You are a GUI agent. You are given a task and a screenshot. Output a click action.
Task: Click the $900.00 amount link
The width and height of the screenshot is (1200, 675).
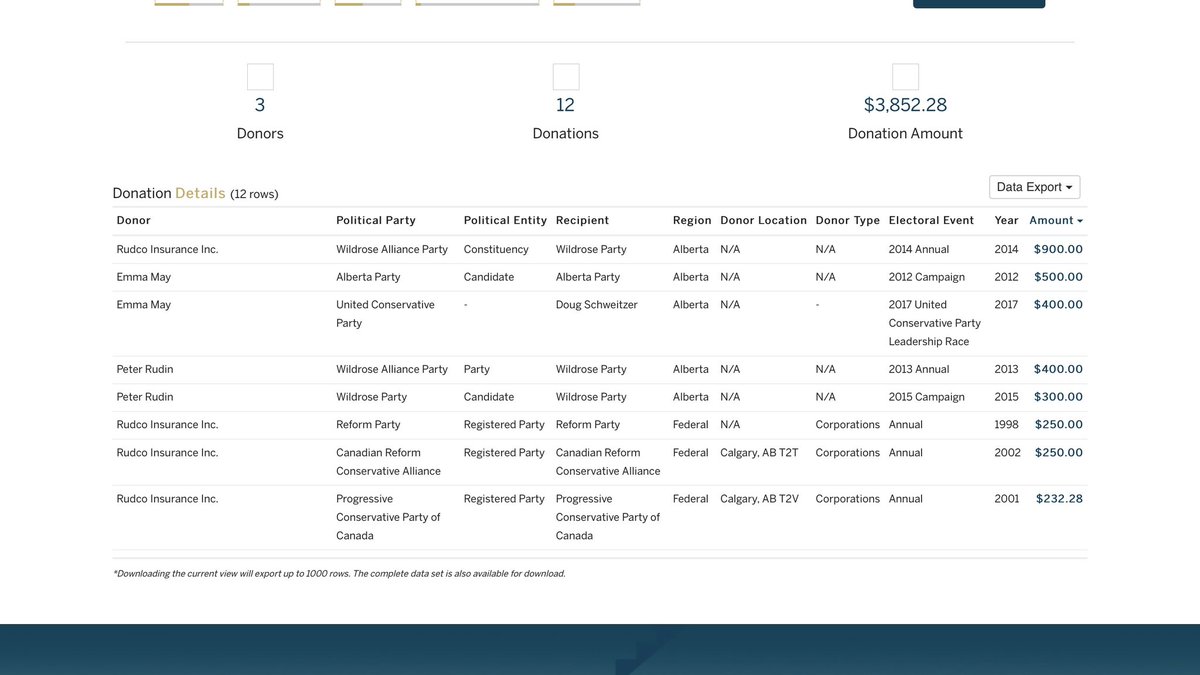tap(1058, 247)
